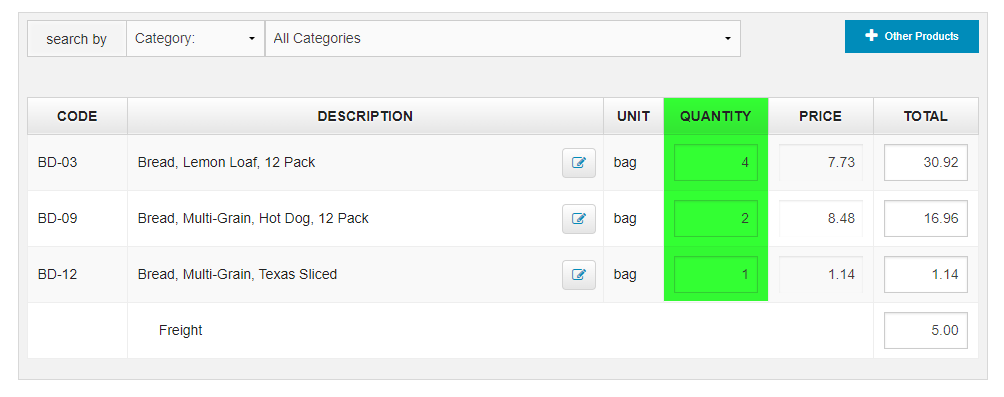
Task: Select quantity field for BD-09
Action: click(x=716, y=218)
